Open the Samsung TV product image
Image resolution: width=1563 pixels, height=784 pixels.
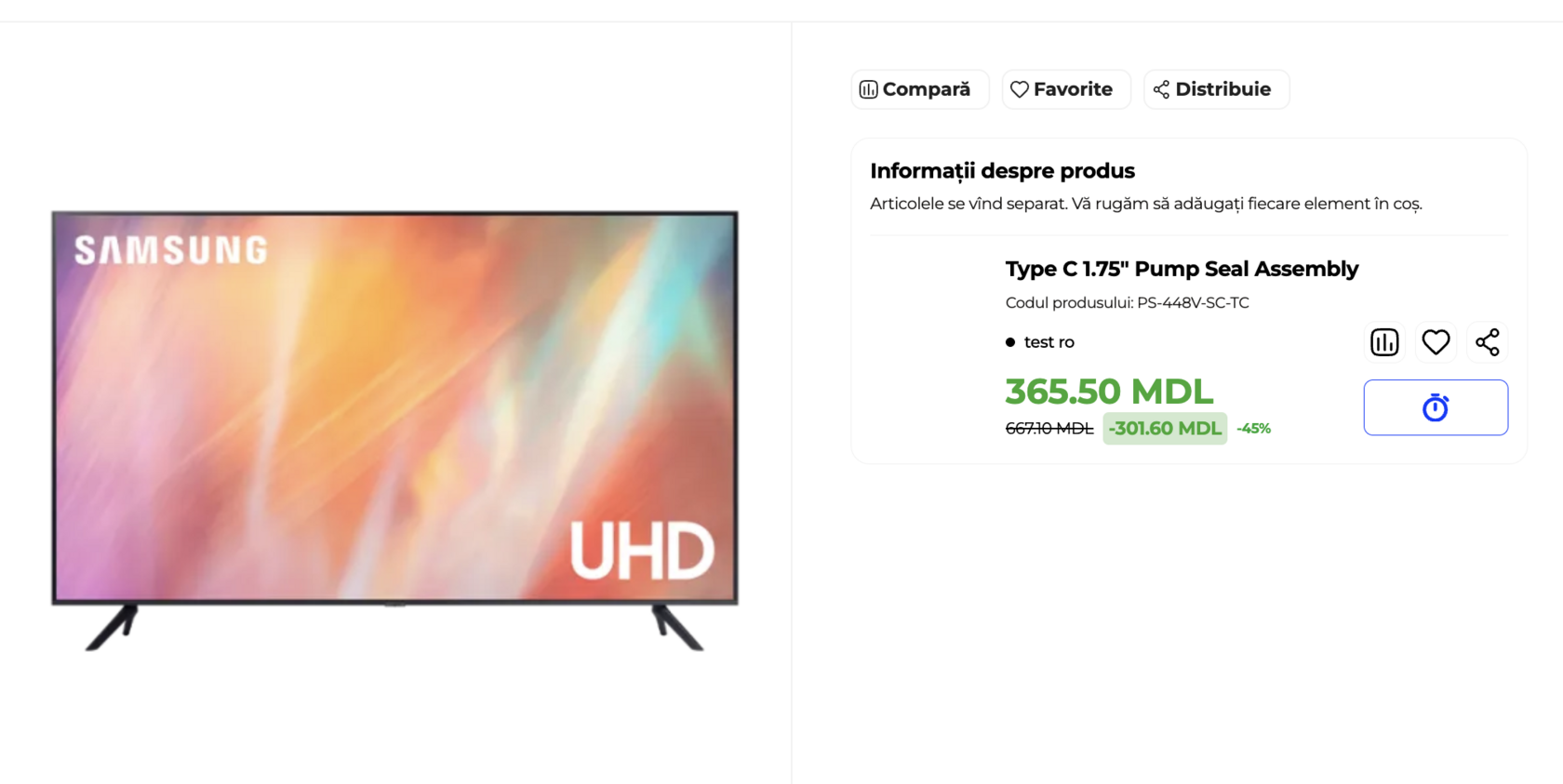coord(394,431)
